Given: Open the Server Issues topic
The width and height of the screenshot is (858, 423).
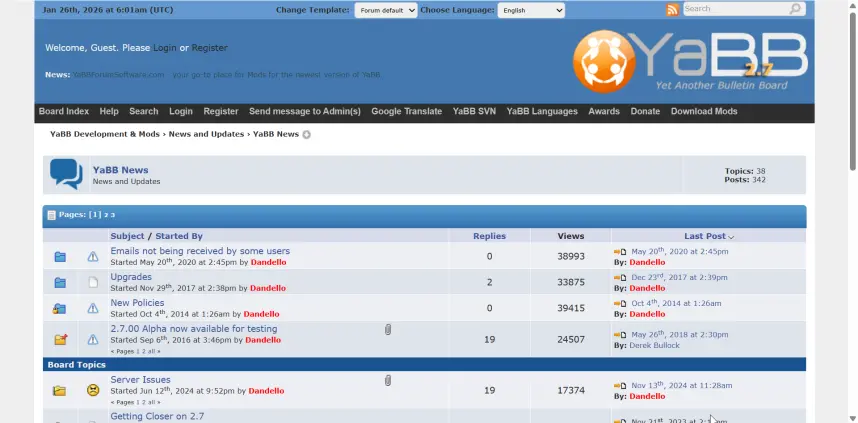Looking at the screenshot, I should 140,380.
